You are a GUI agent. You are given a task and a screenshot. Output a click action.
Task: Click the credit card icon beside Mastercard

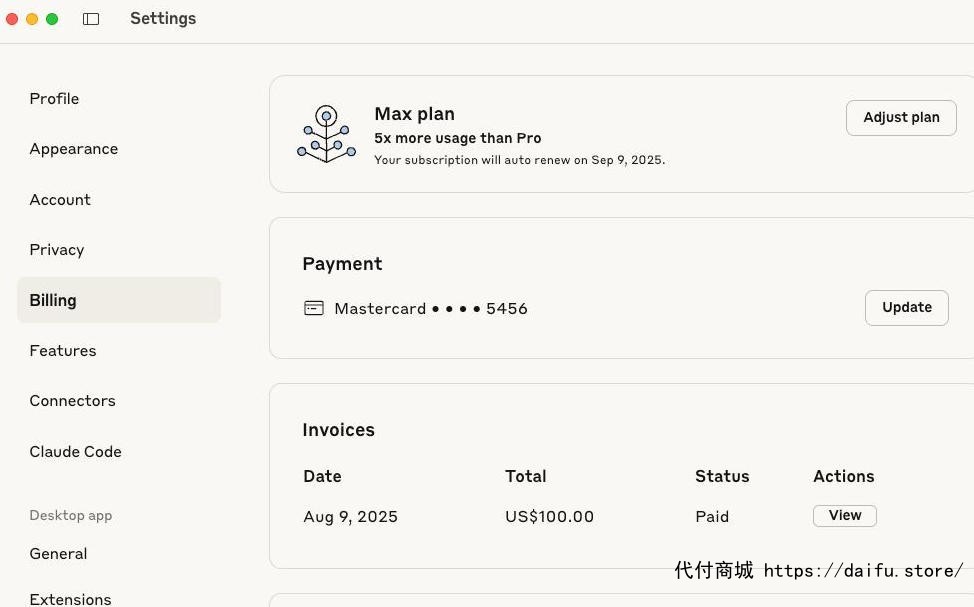tap(314, 308)
